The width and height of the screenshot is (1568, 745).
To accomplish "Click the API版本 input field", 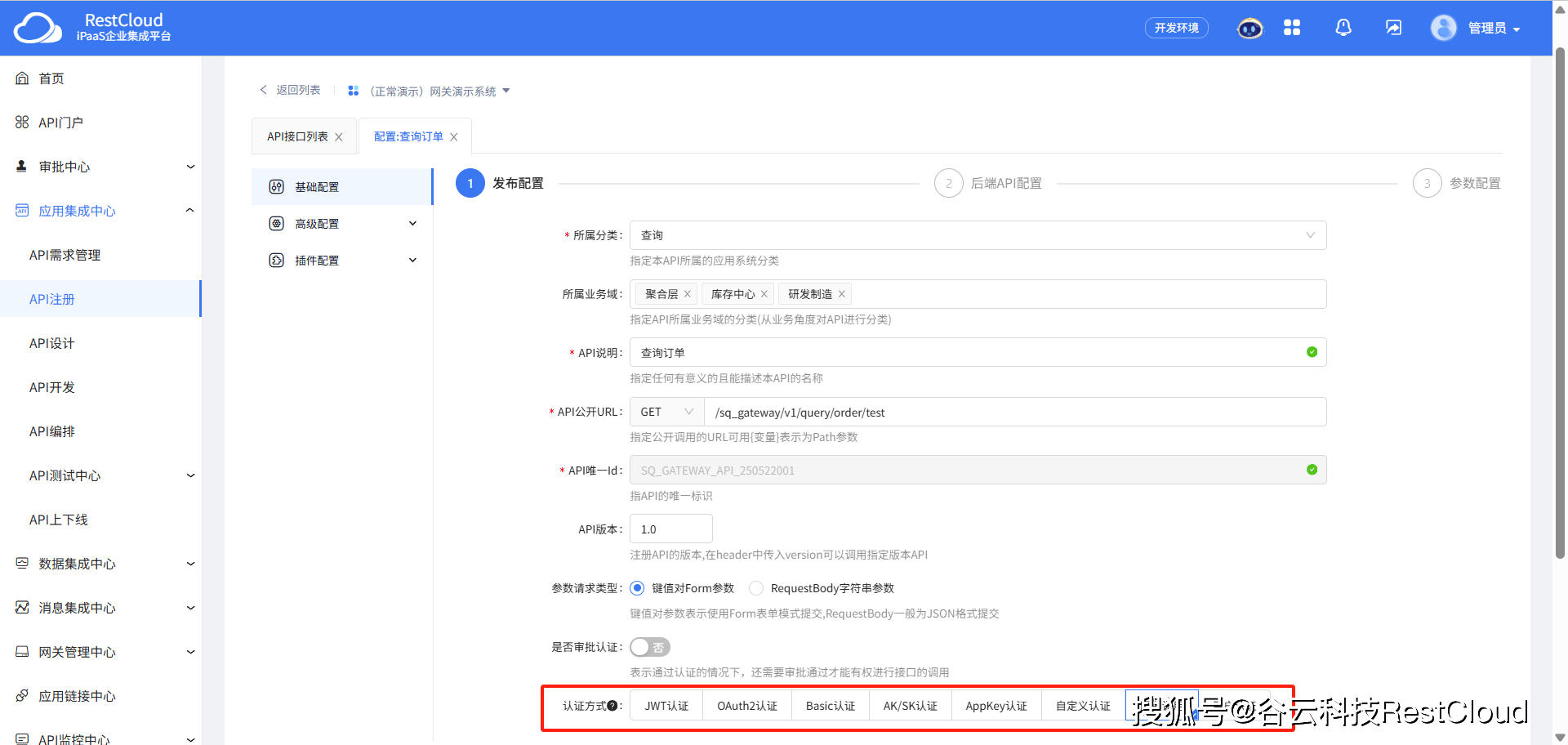I will click(670, 529).
